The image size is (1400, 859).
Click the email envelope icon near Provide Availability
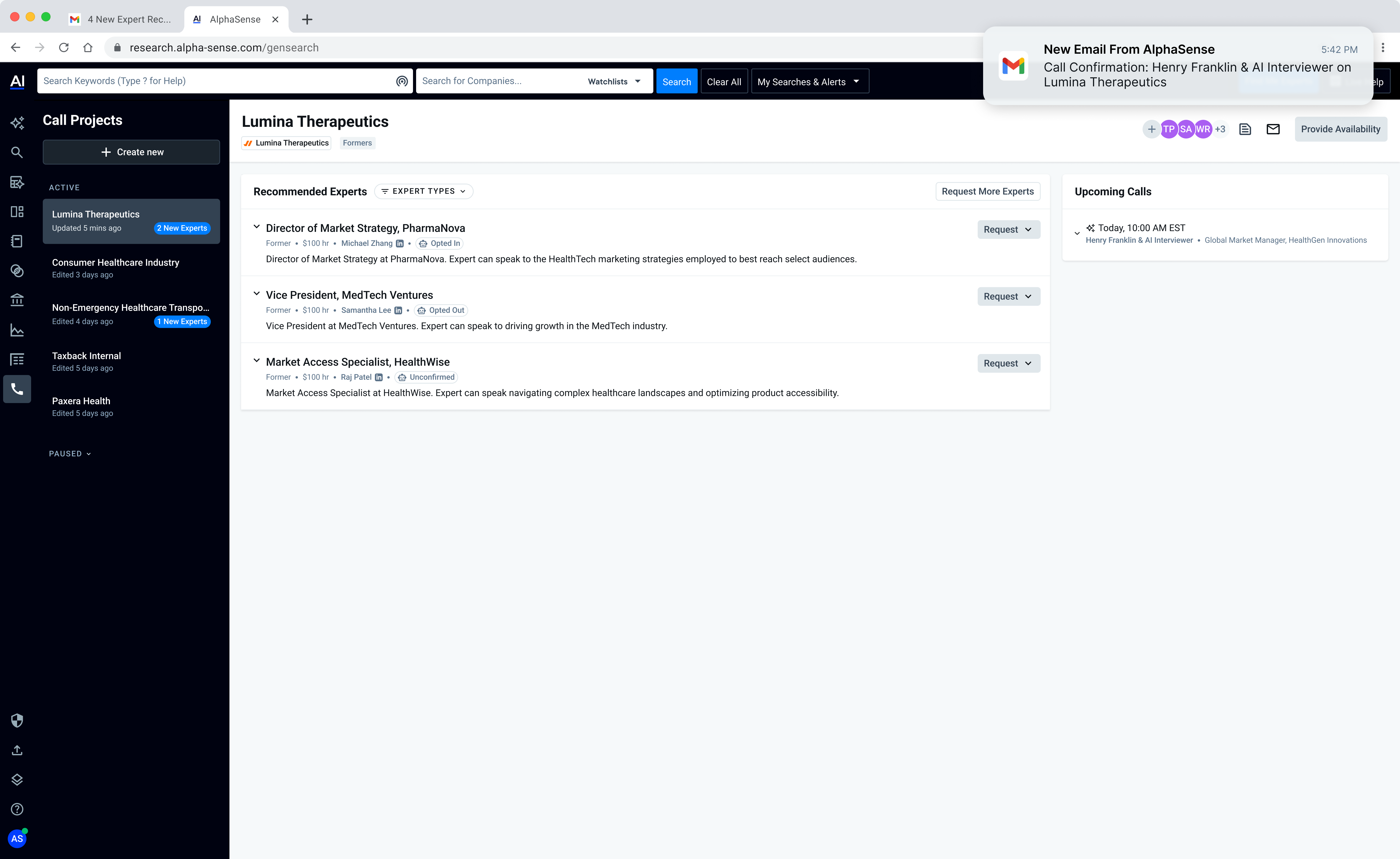(x=1273, y=129)
